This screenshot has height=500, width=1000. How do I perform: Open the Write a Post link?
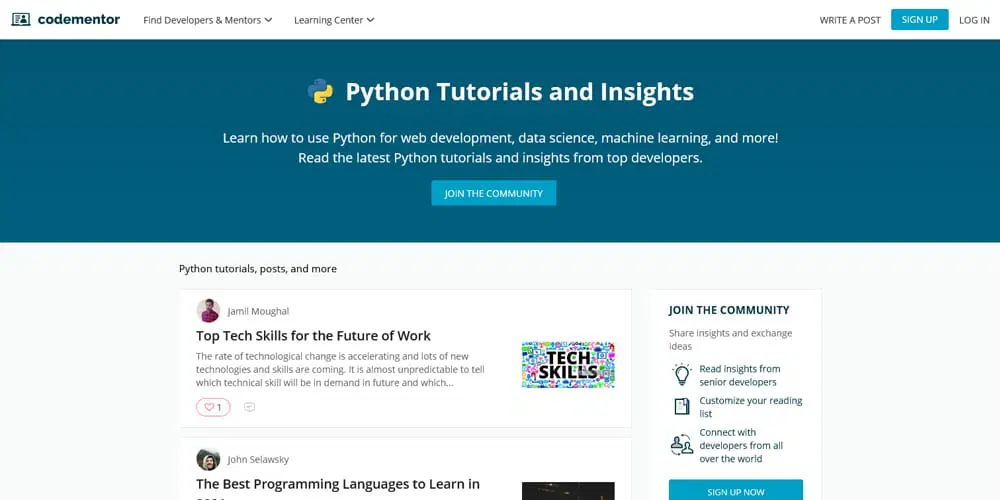click(850, 20)
